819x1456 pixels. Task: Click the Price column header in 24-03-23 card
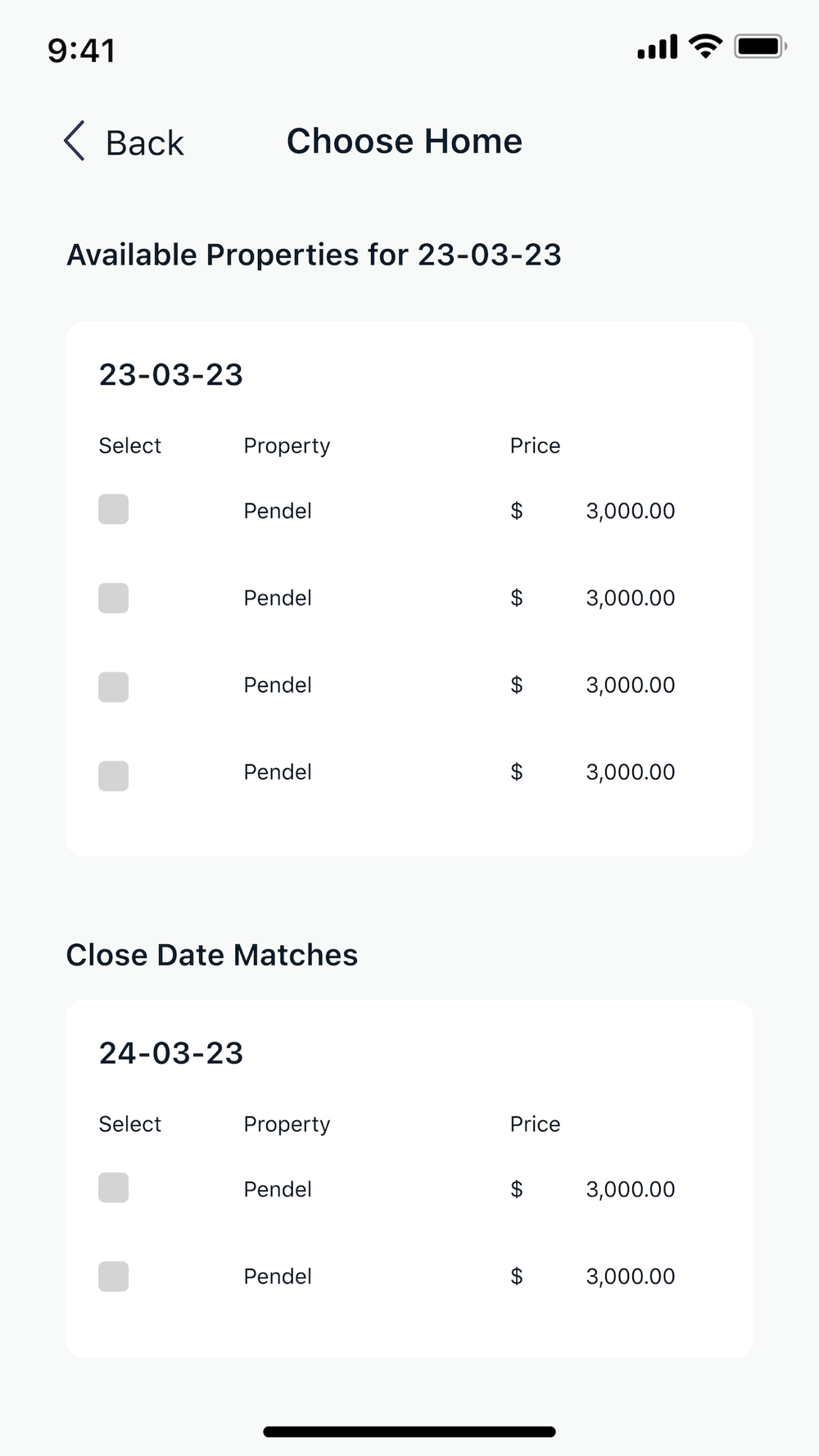click(x=535, y=1124)
